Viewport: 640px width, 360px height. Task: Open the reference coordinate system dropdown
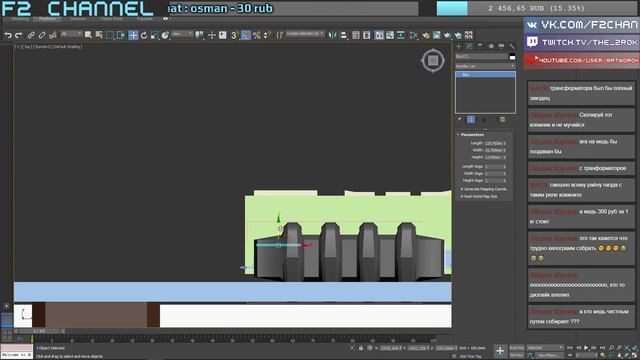pyautogui.click(x=182, y=34)
